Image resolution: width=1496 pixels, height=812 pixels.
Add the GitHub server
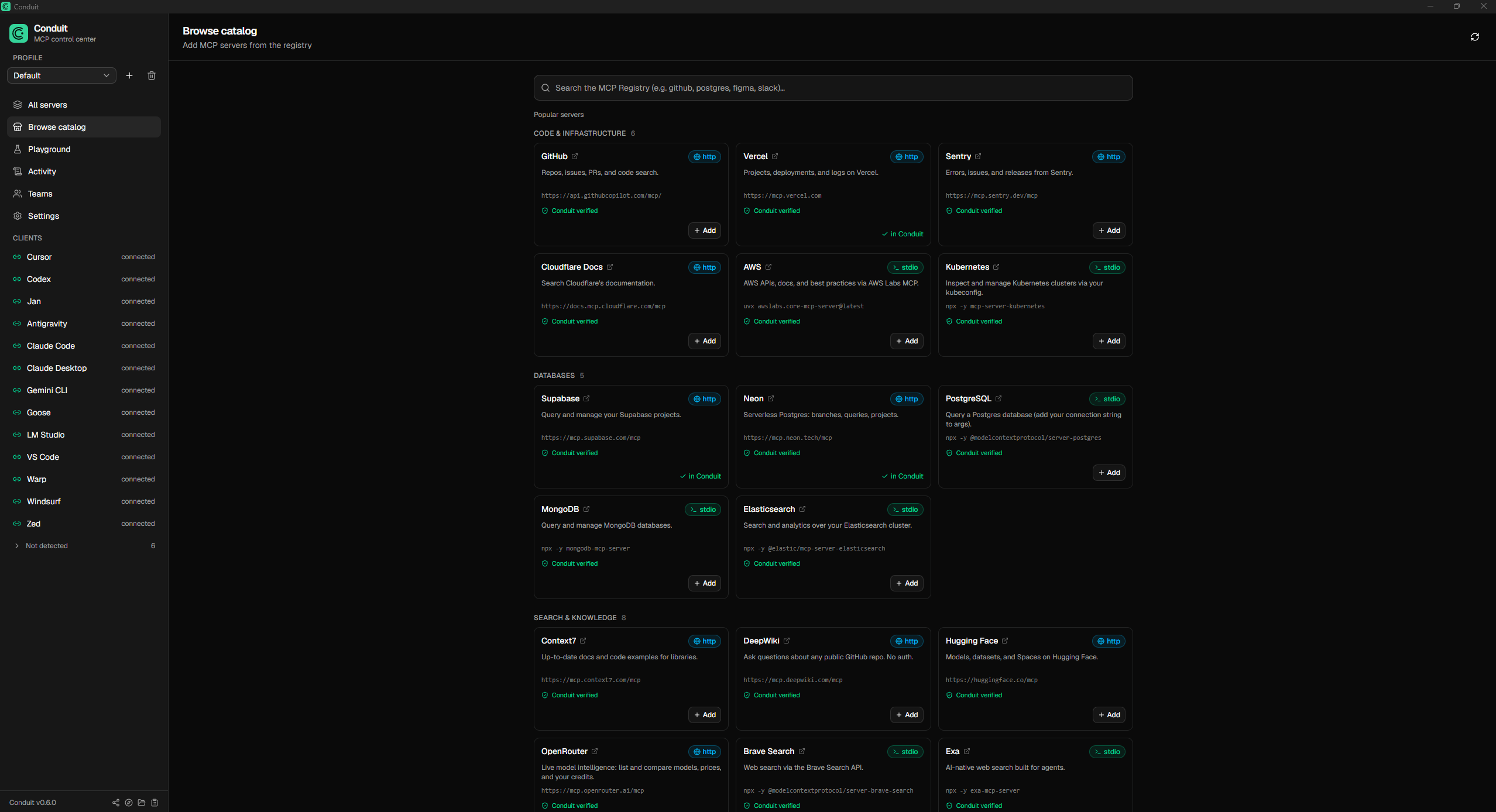[705, 230]
